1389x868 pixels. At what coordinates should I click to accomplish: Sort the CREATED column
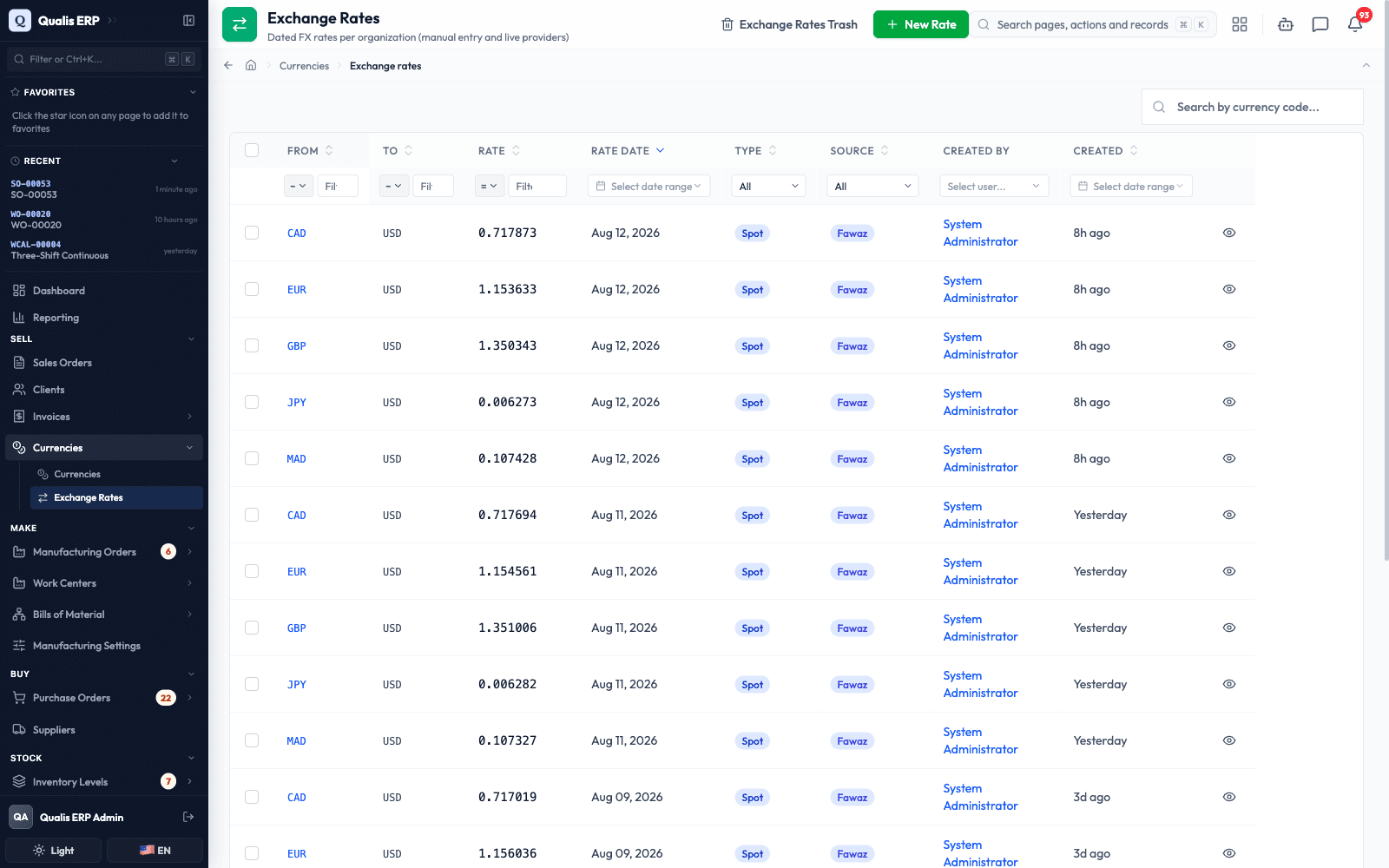pos(1134,150)
